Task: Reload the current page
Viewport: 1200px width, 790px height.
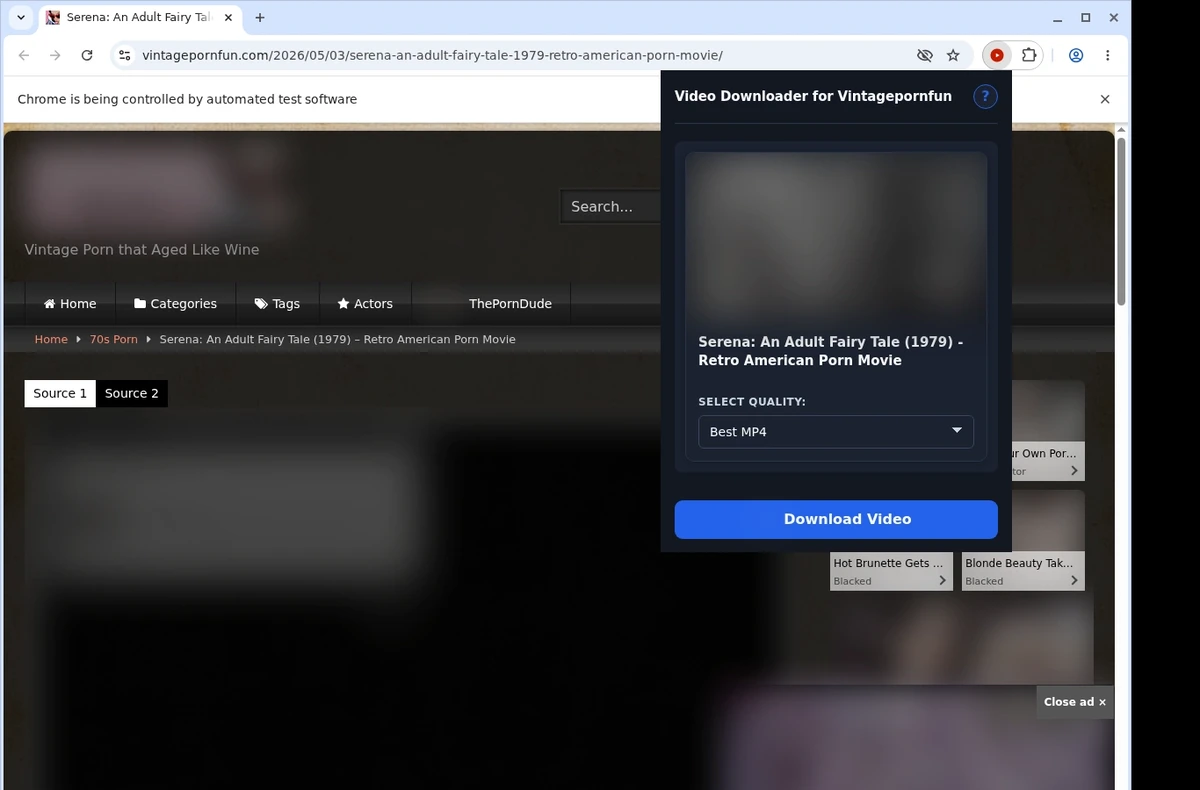Action: [x=87, y=56]
